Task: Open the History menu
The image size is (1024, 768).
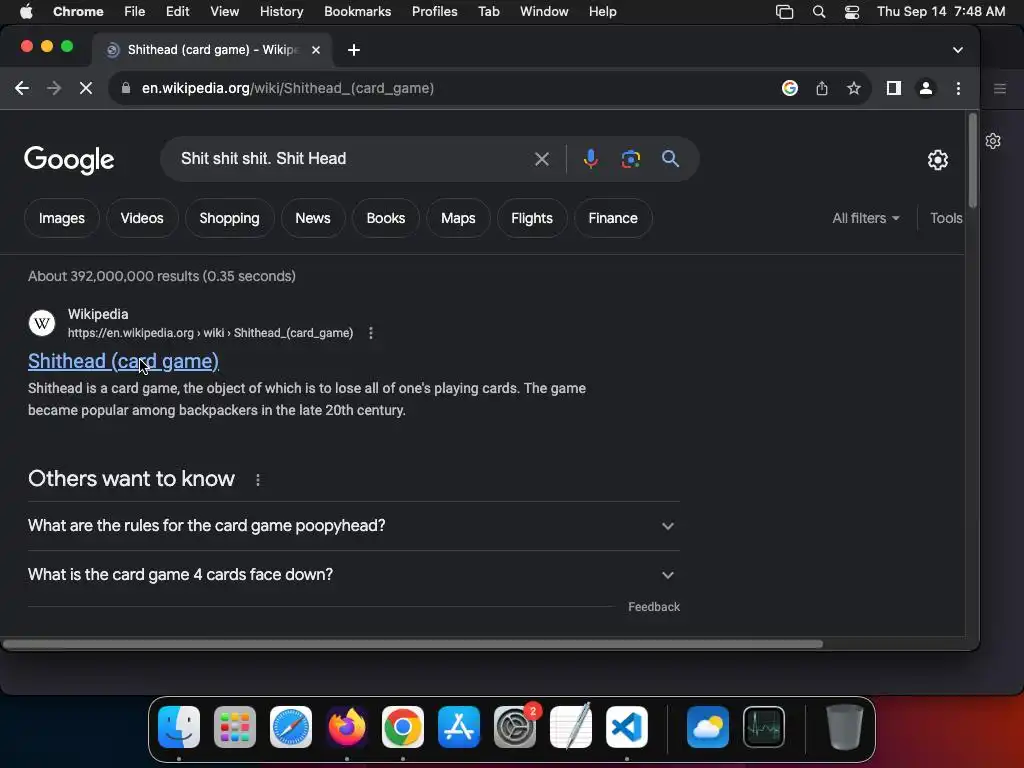Action: pyautogui.click(x=281, y=11)
